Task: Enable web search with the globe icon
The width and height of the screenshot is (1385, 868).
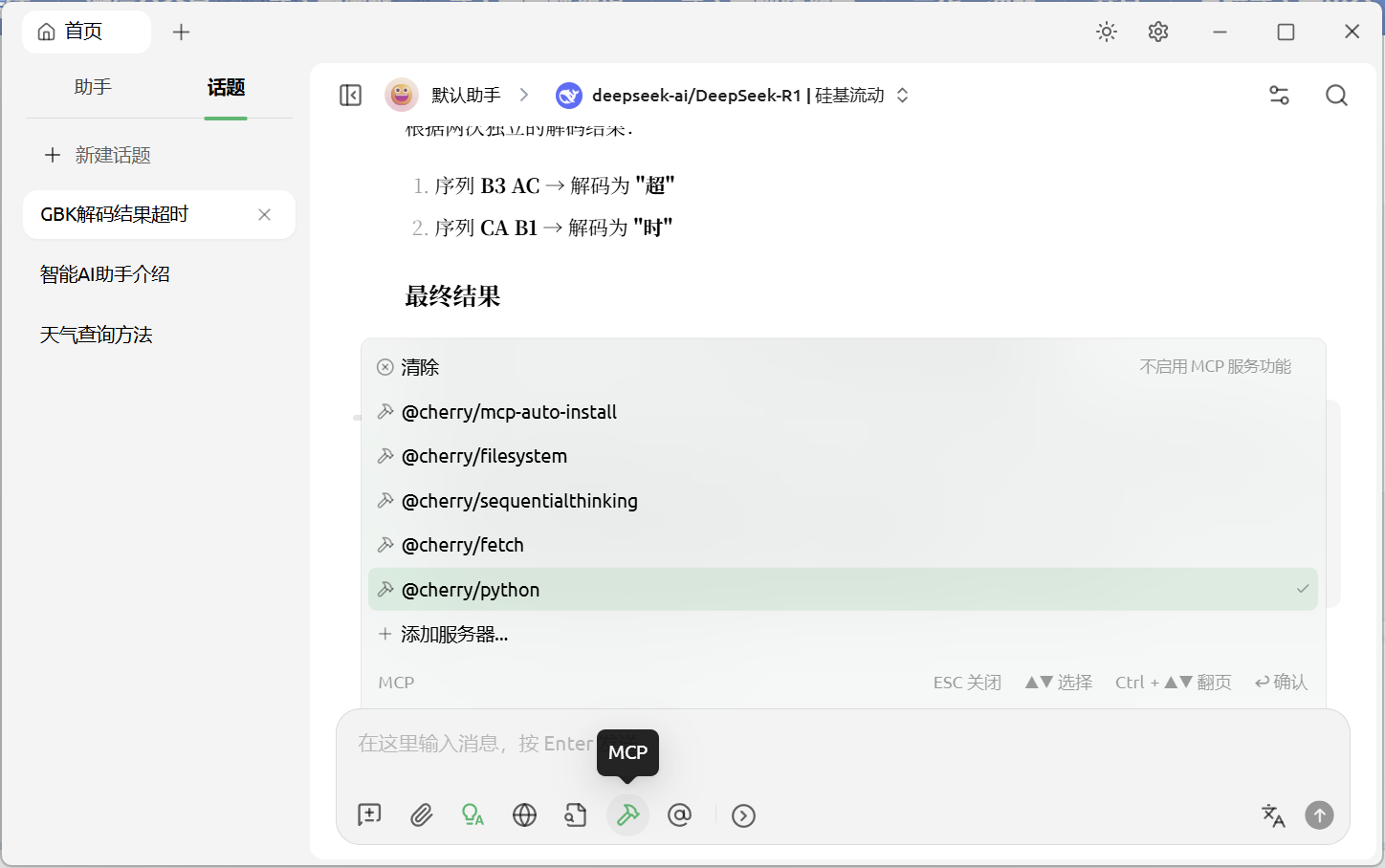Action: (x=524, y=814)
